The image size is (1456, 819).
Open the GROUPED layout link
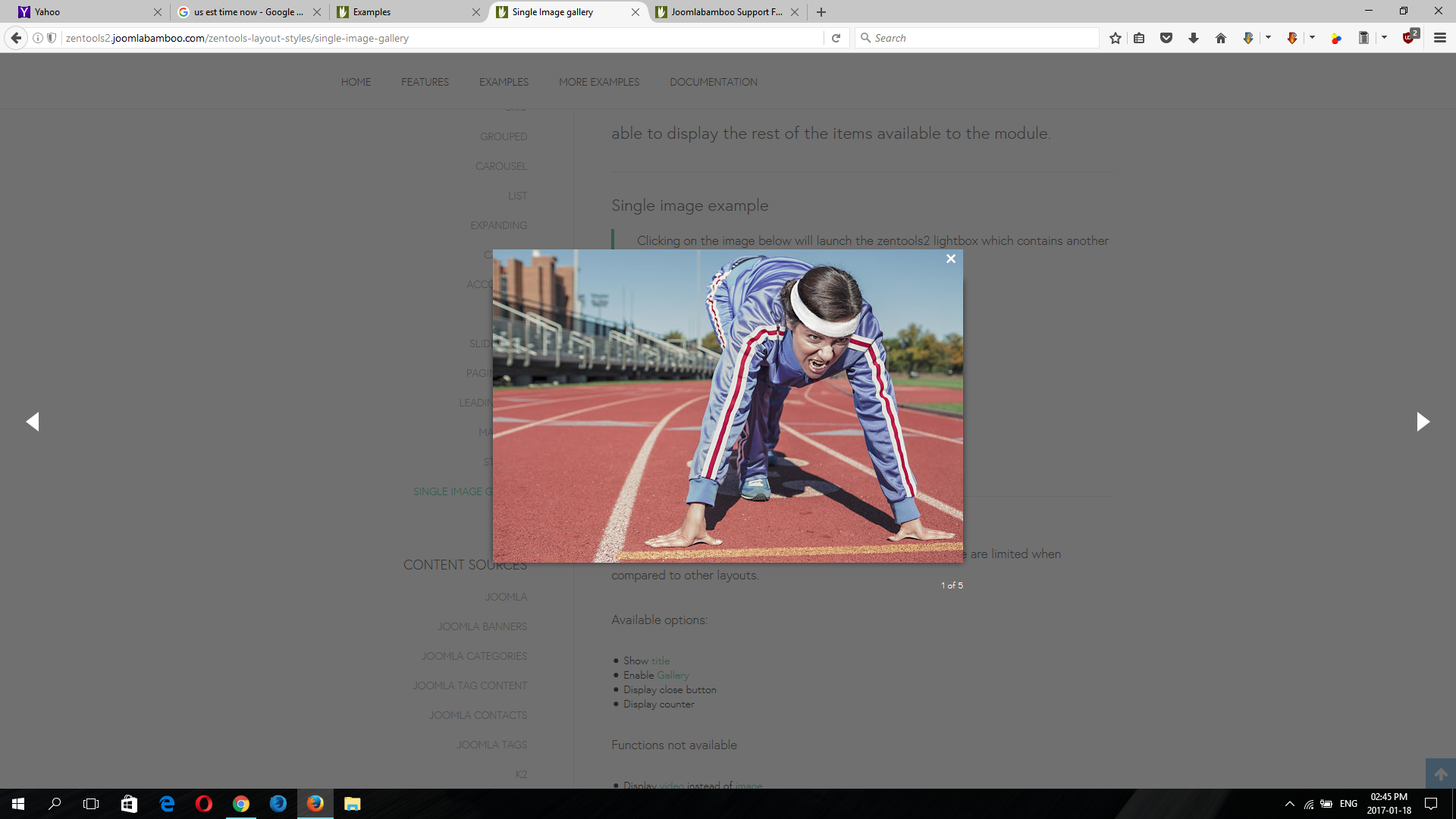504,136
